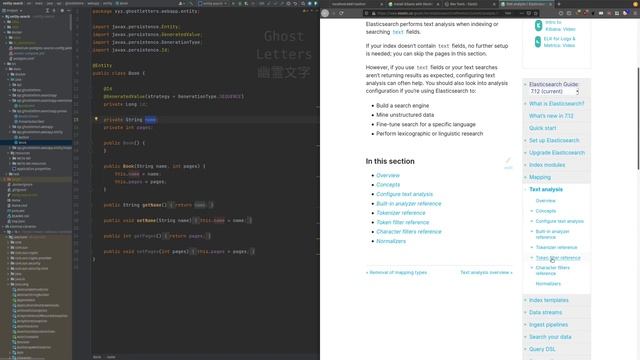
Task: Expand Set up Elasticsearch section
Action: pyautogui.click(x=525, y=140)
